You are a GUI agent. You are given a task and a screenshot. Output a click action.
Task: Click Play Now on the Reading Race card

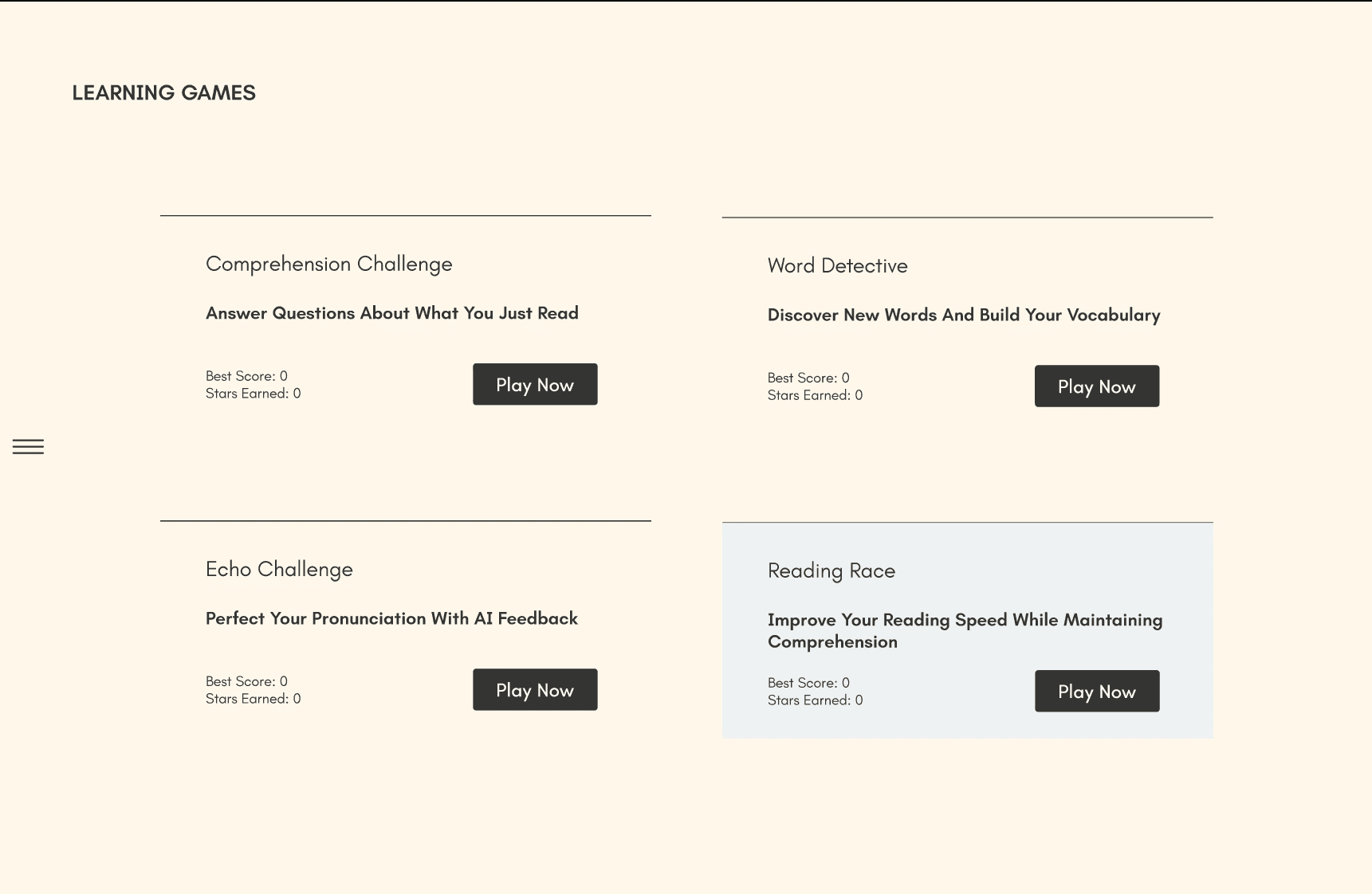1097,691
